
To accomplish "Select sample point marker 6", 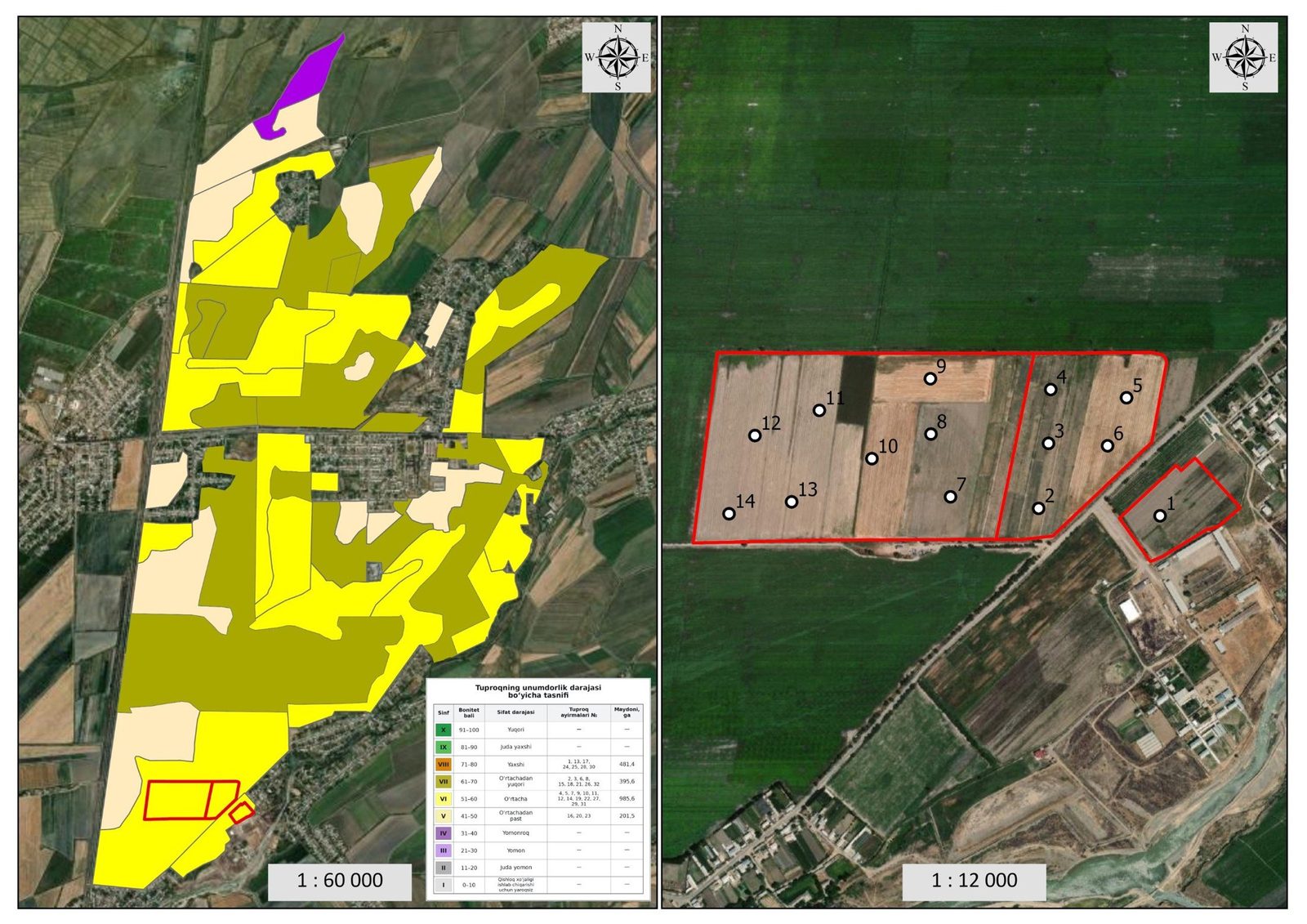I will [1107, 446].
